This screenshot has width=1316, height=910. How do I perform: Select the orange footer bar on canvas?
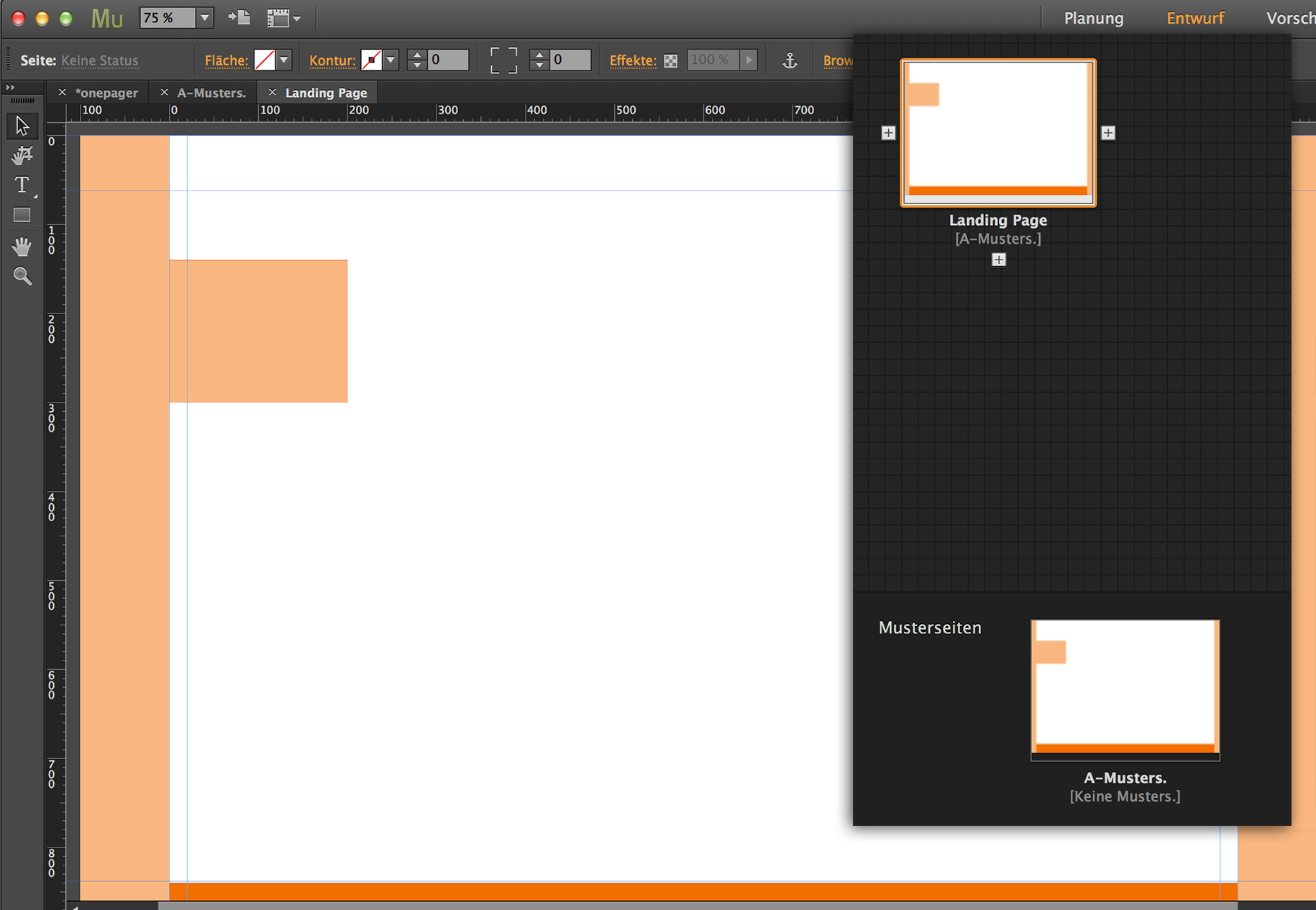[x=703, y=891]
